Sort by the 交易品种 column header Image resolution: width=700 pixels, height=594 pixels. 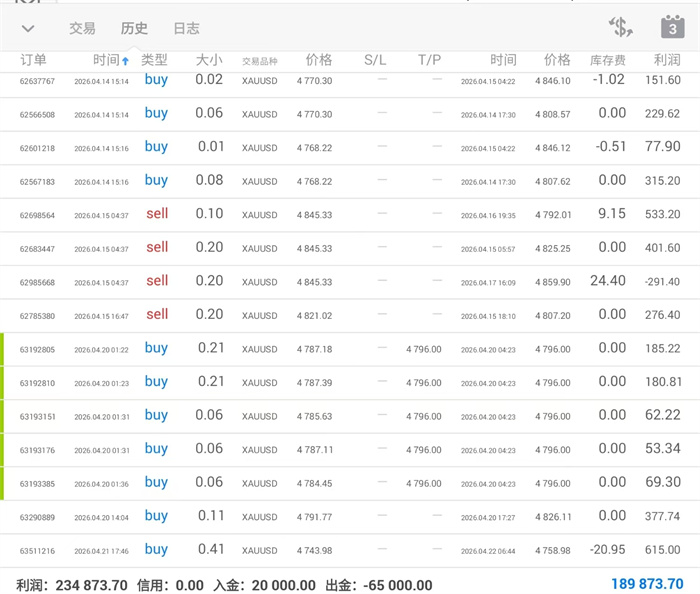pos(260,61)
